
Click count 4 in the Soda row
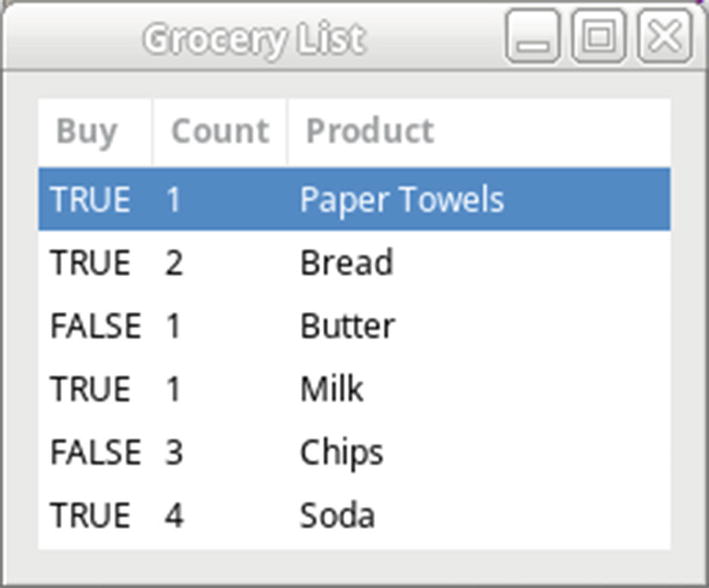click(x=174, y=515)
